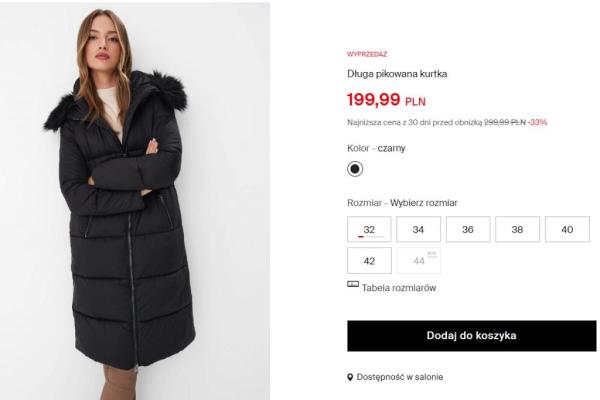Open Dostępność w salonie link

pyautogui.click(x=400, y=377)
